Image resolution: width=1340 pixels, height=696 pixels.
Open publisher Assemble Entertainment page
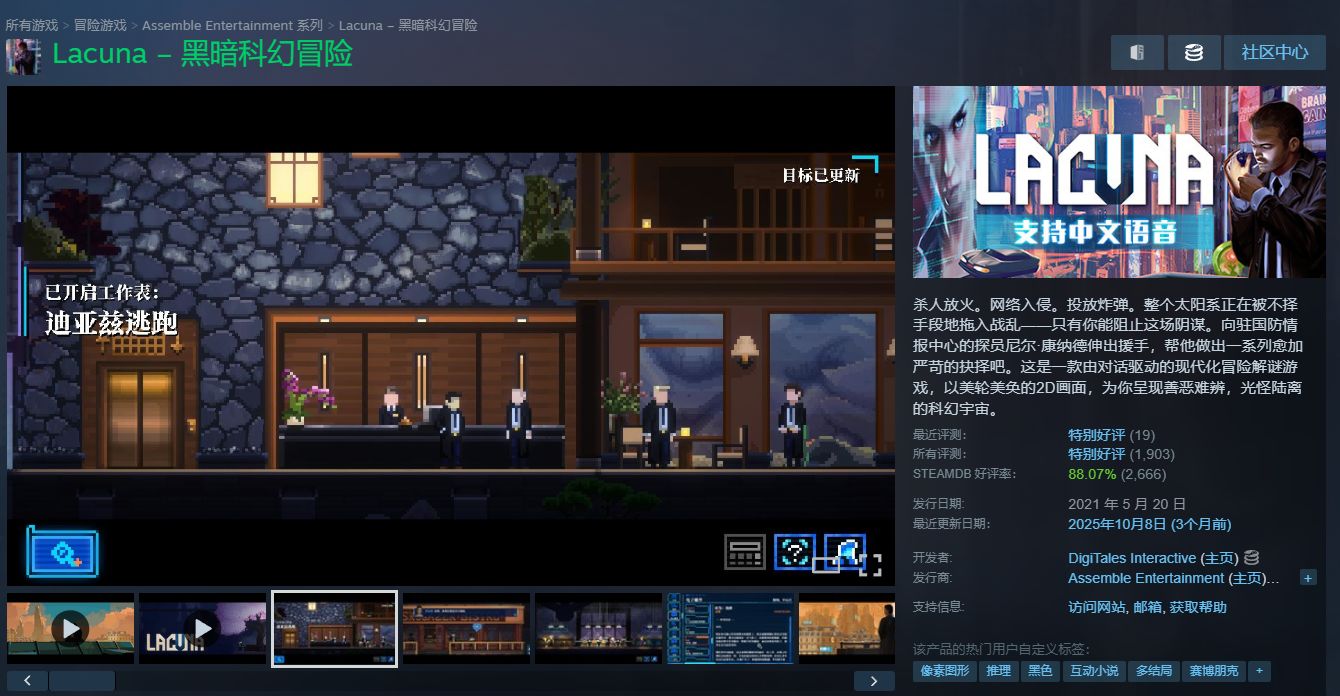pyautogui.click(x=1146, y=578)
